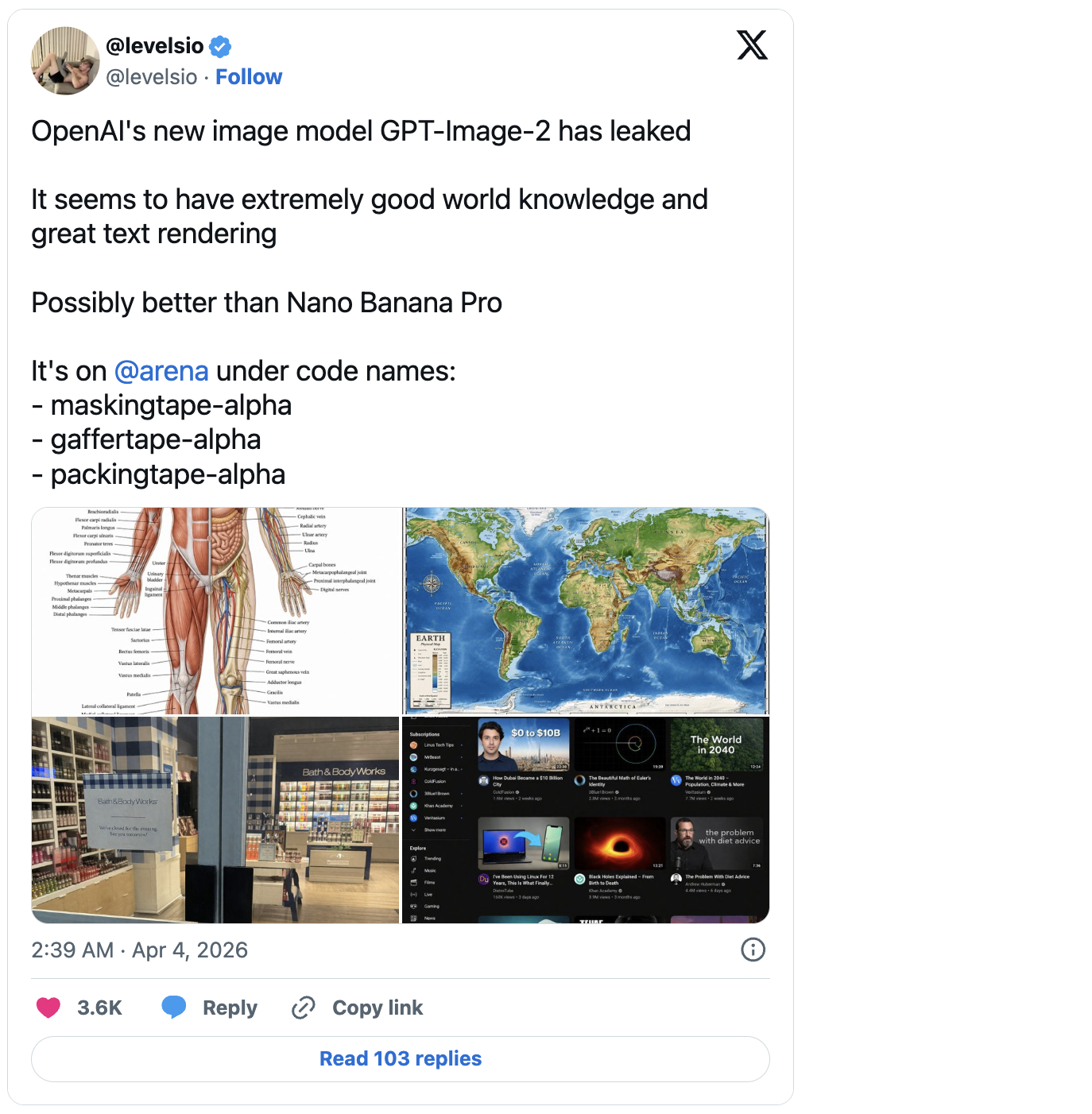Click the reply speech bubble icon

[174, 1008]
